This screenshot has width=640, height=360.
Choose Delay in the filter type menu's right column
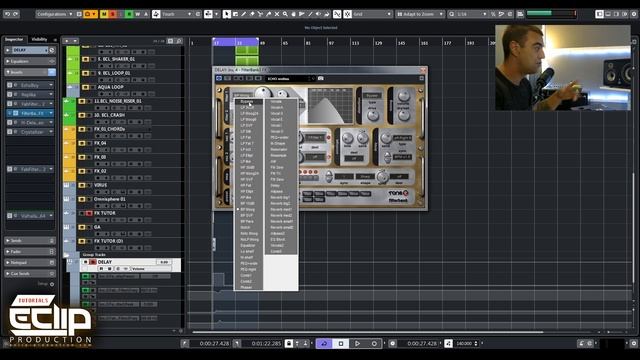[276, 185]
